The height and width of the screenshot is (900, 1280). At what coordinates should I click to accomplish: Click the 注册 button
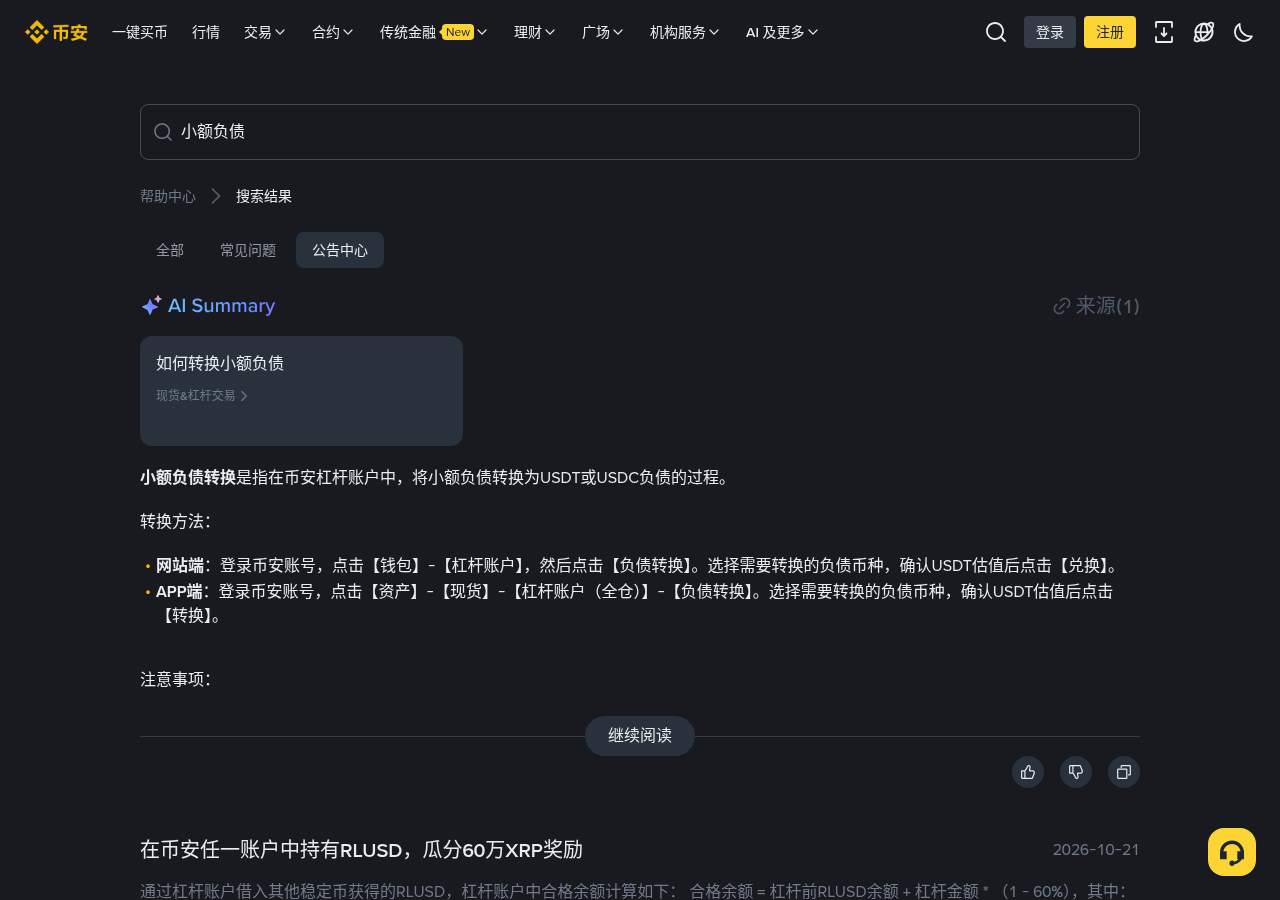(x=1110, y=32)
